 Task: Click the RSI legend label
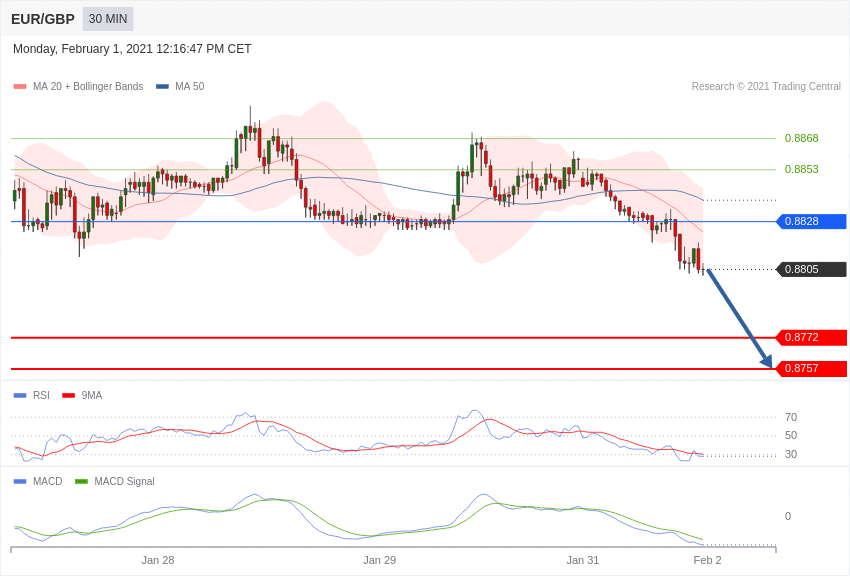point(41,395)
